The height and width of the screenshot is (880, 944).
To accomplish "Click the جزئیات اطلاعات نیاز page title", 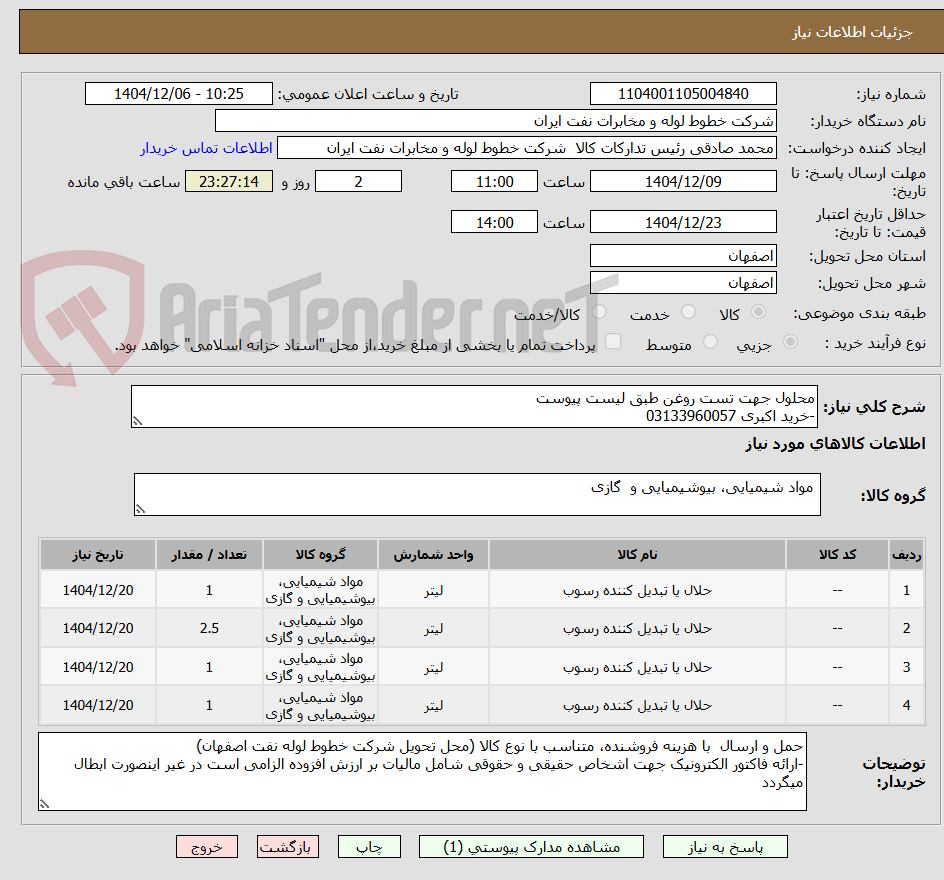I will (x=851, y=32).
